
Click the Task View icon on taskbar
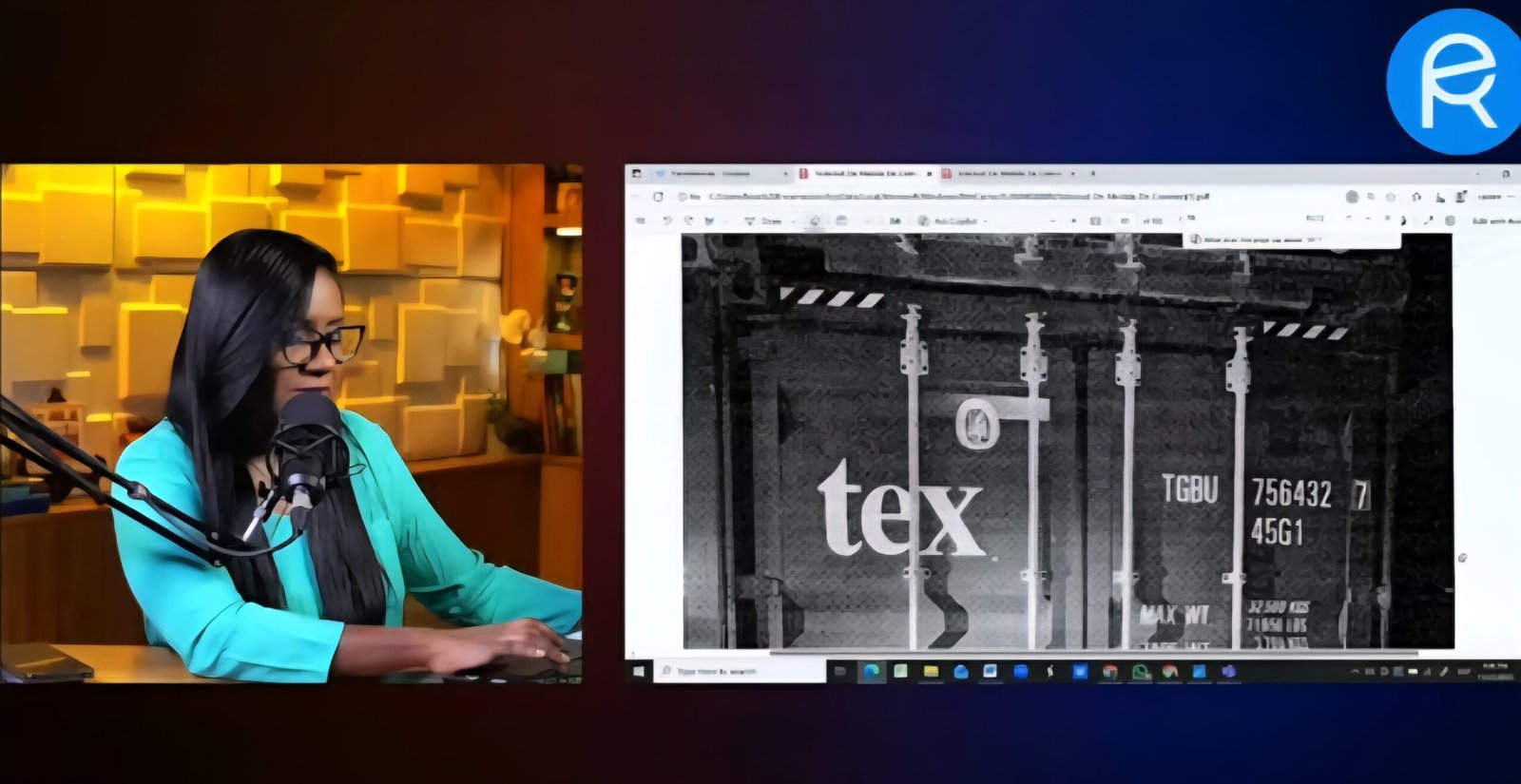tap(840, 671)
